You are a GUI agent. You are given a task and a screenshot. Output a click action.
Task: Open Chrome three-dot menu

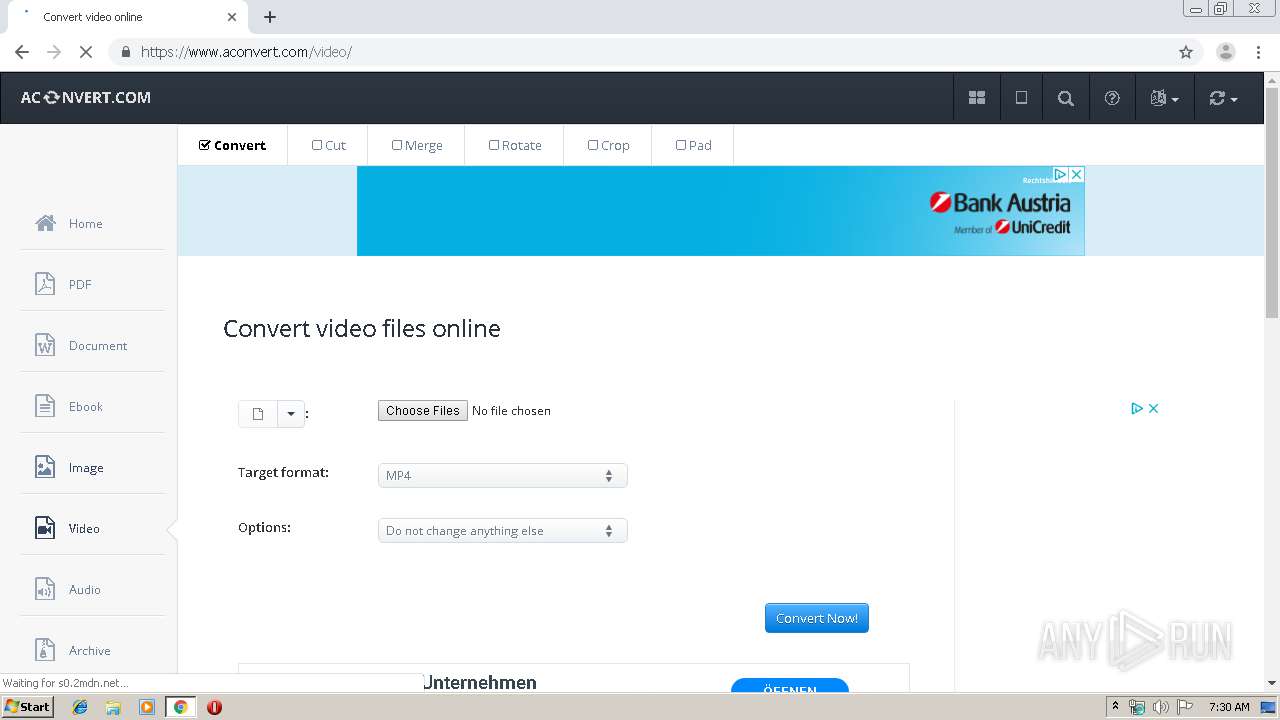[1258, 52]
